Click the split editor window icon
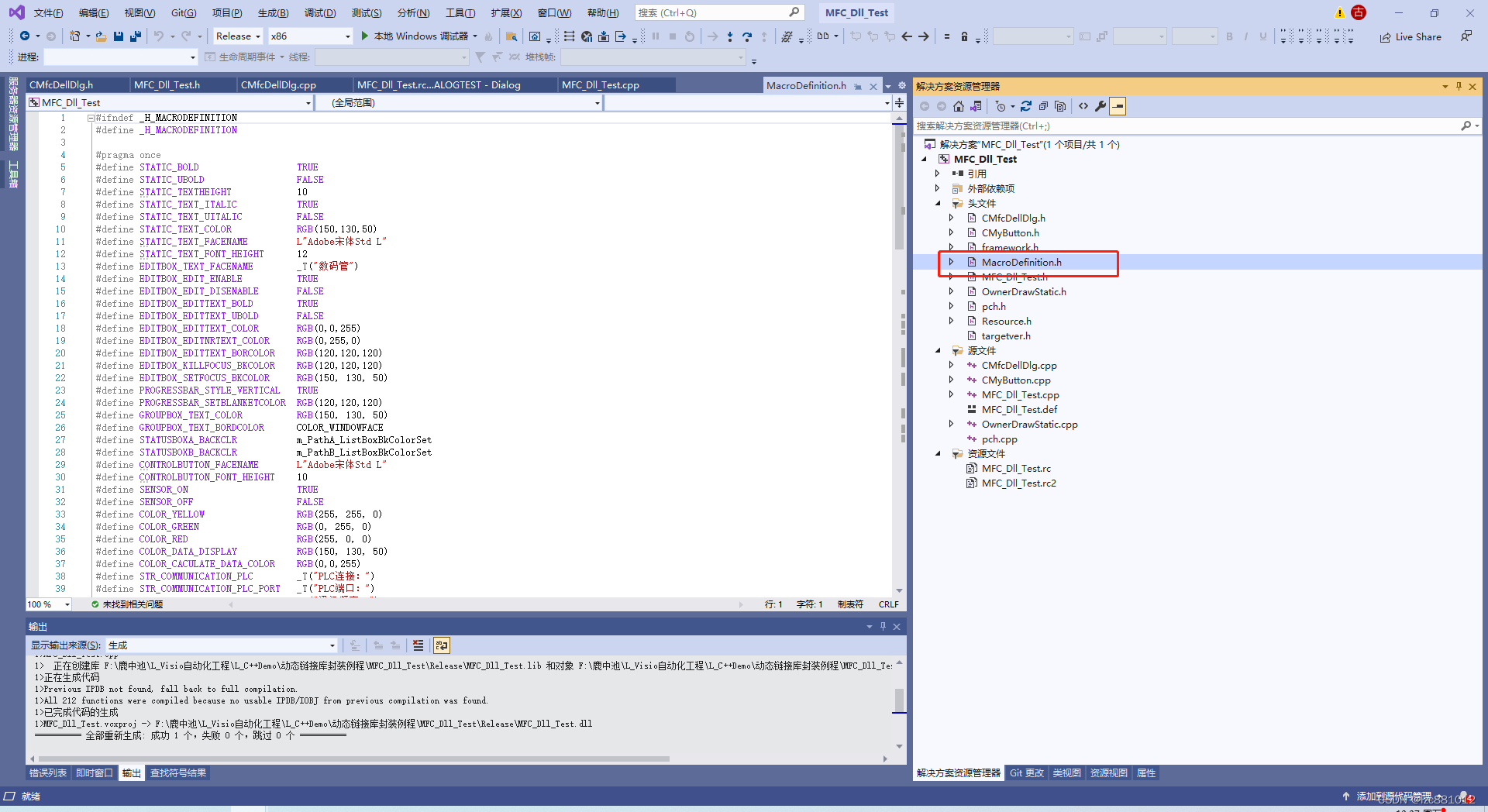The width and height of the screenshot is (1488, 812). 899,102
